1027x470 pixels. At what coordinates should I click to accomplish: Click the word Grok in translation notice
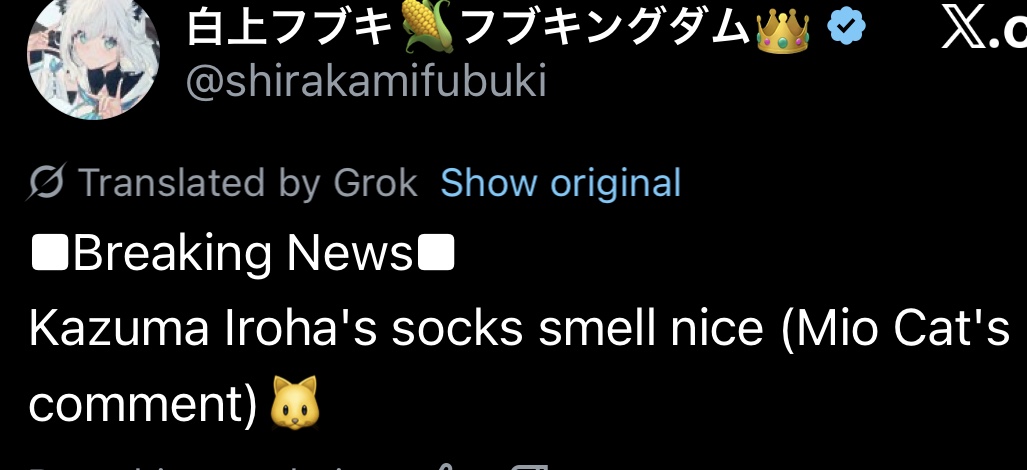coord(375,183)
